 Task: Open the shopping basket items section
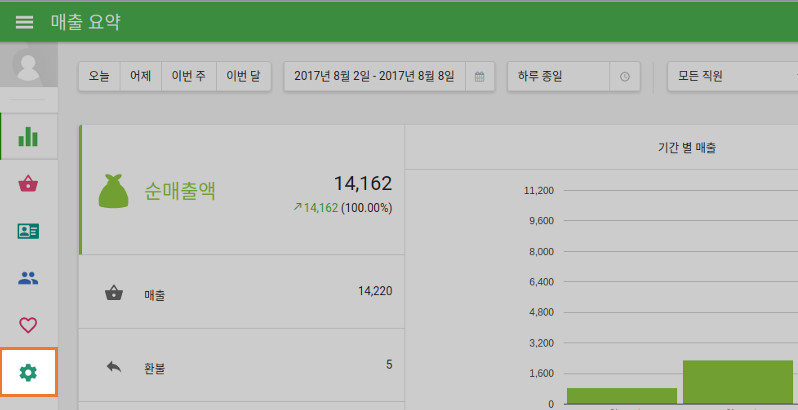[x=28, y=184]
